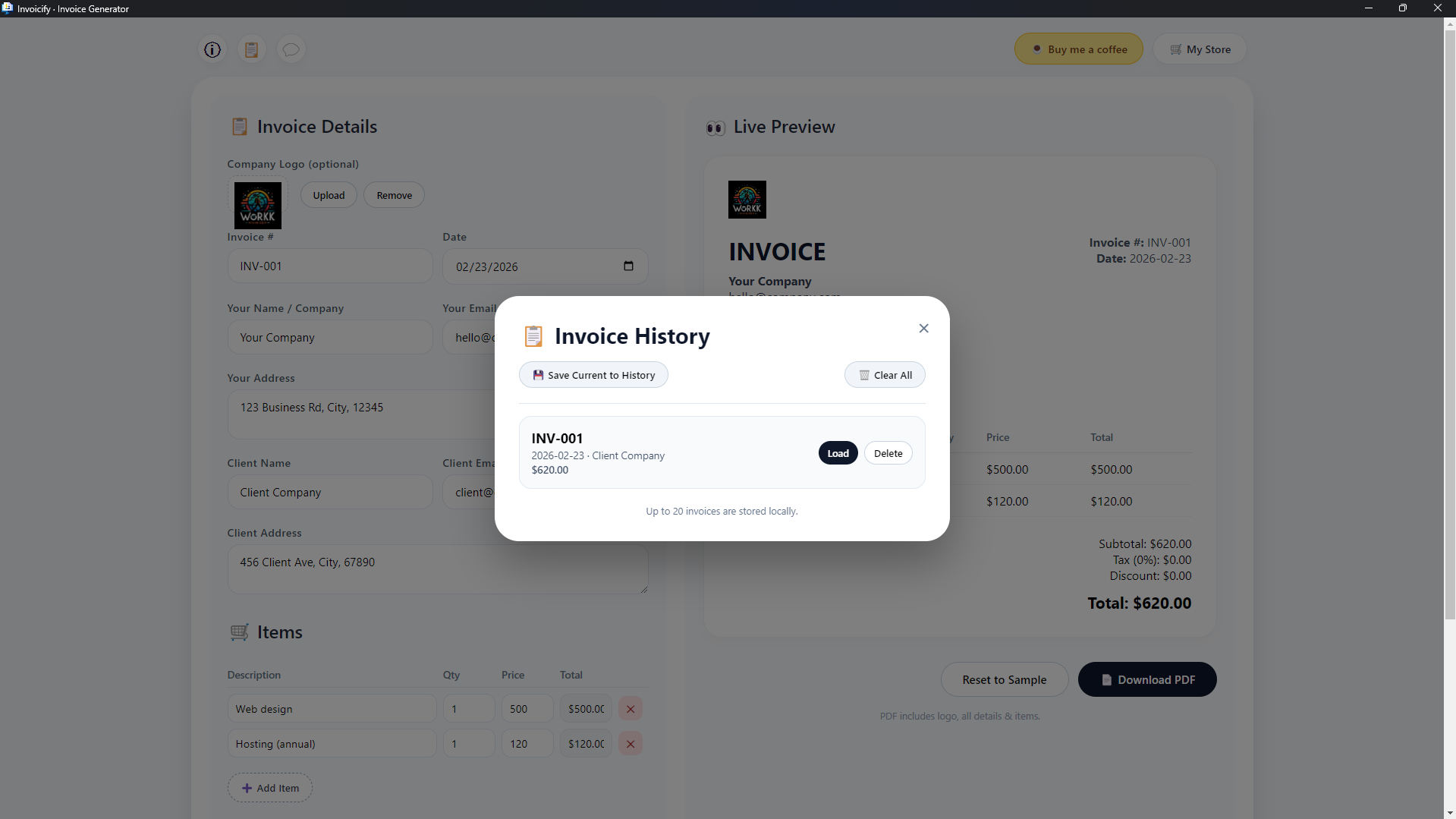
Task: Click the Hosting total $120.00 field
Action: [586, 744]
